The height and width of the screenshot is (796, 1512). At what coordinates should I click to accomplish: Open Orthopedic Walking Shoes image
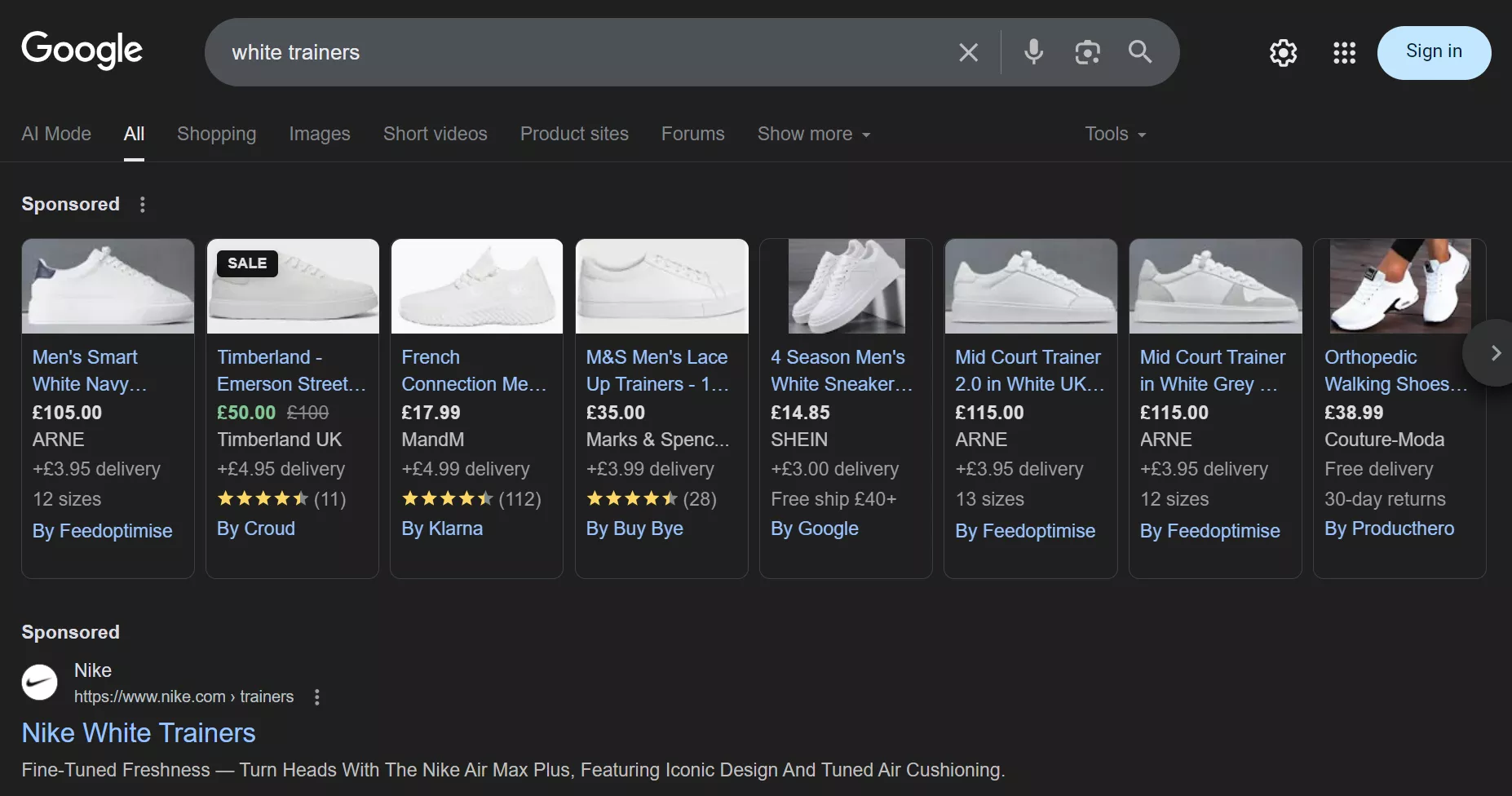coord(1400,286)
